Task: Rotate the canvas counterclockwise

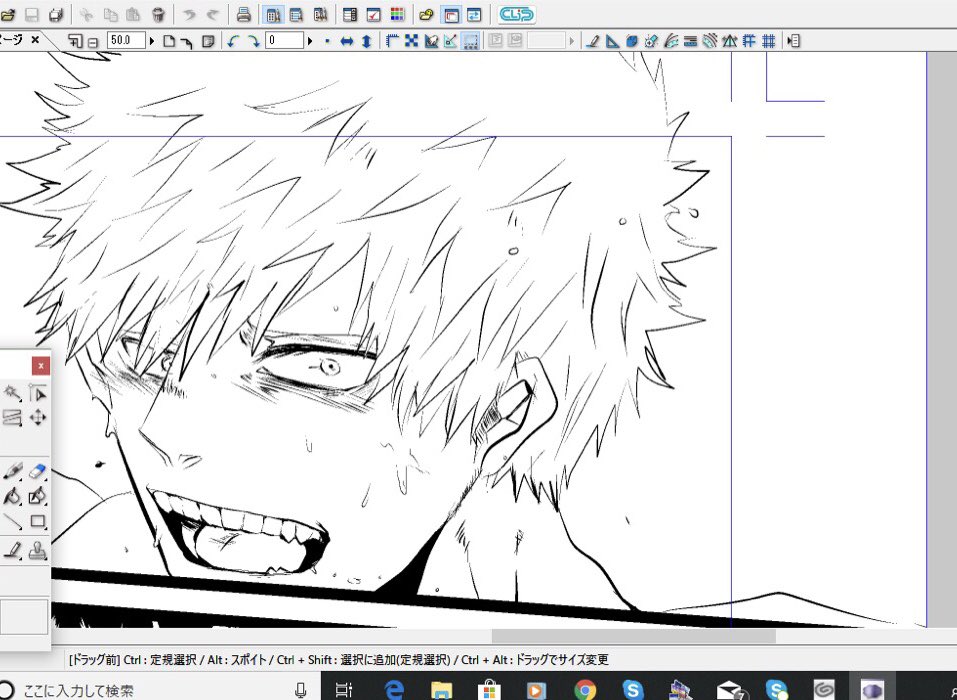Action: pyautogui.click(x=233, y=41)
